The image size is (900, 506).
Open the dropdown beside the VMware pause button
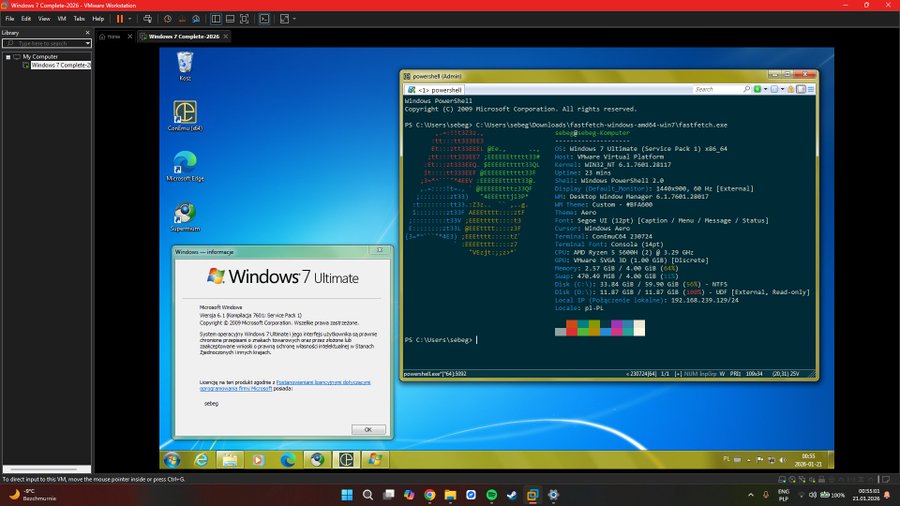133,18
